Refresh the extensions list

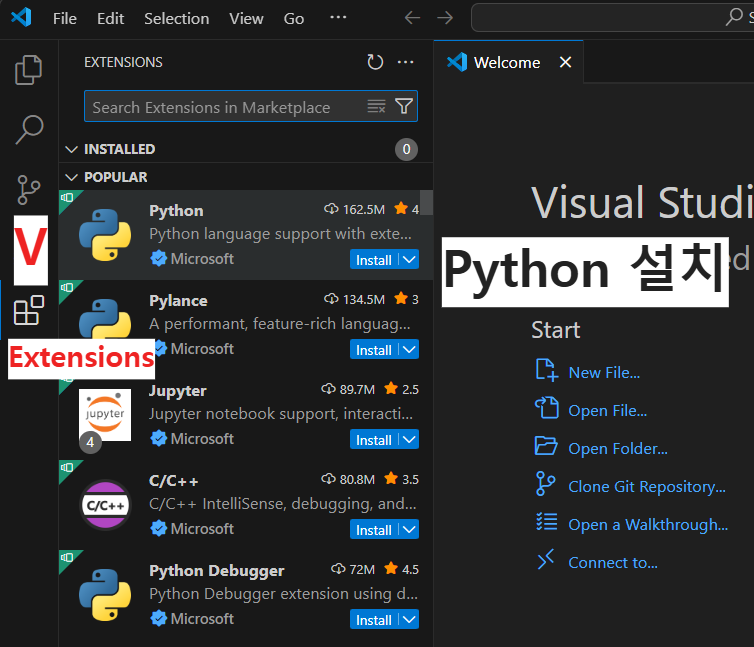point(375,62)
